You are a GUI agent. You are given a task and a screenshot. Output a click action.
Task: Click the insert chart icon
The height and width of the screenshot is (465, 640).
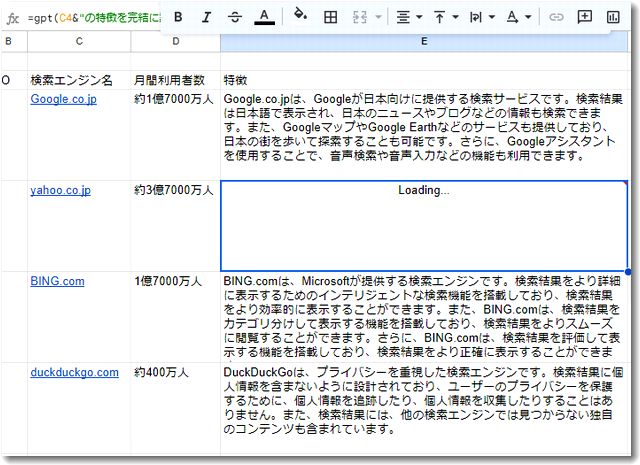(x=613, y=17)
